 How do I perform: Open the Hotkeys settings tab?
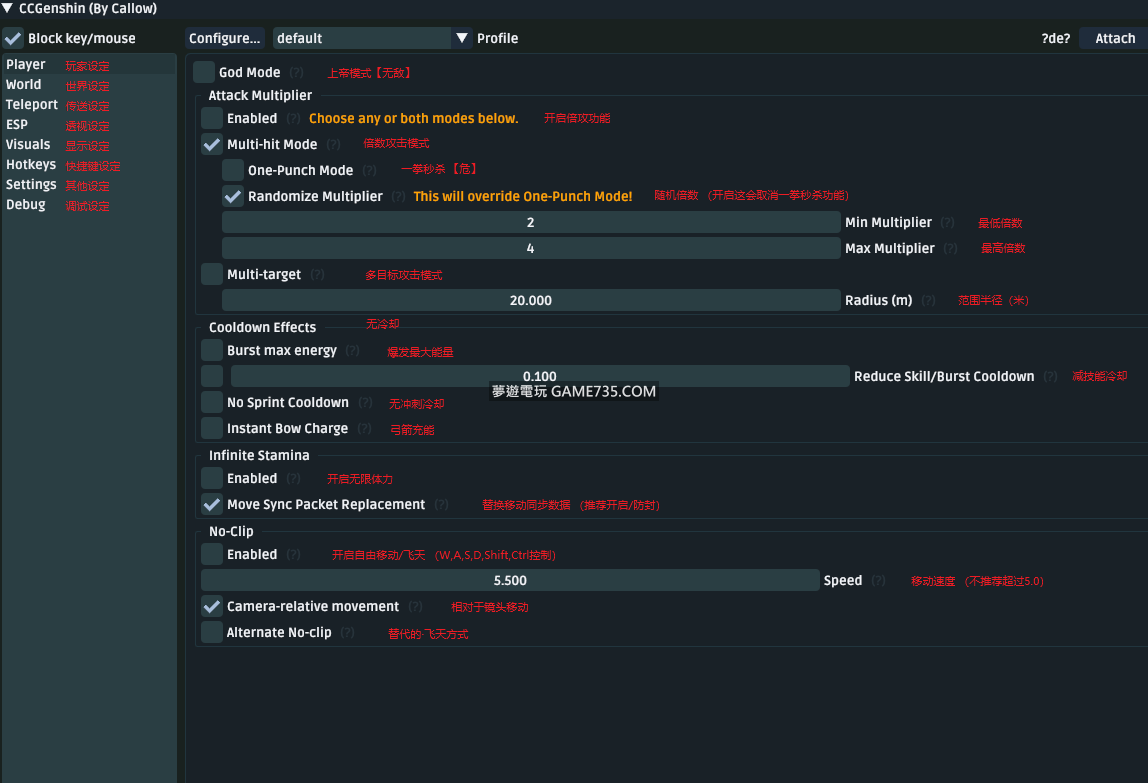(31, 165)
